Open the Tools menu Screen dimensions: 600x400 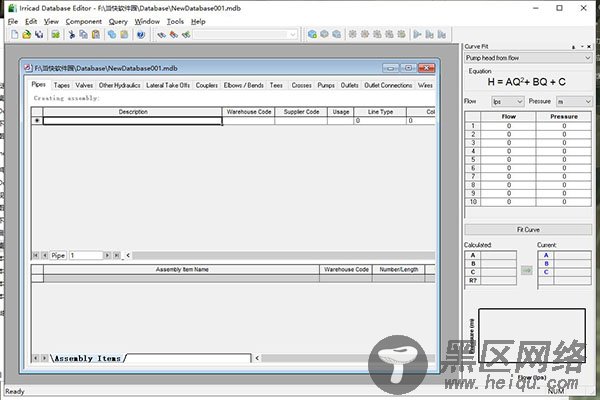point(175,22)
